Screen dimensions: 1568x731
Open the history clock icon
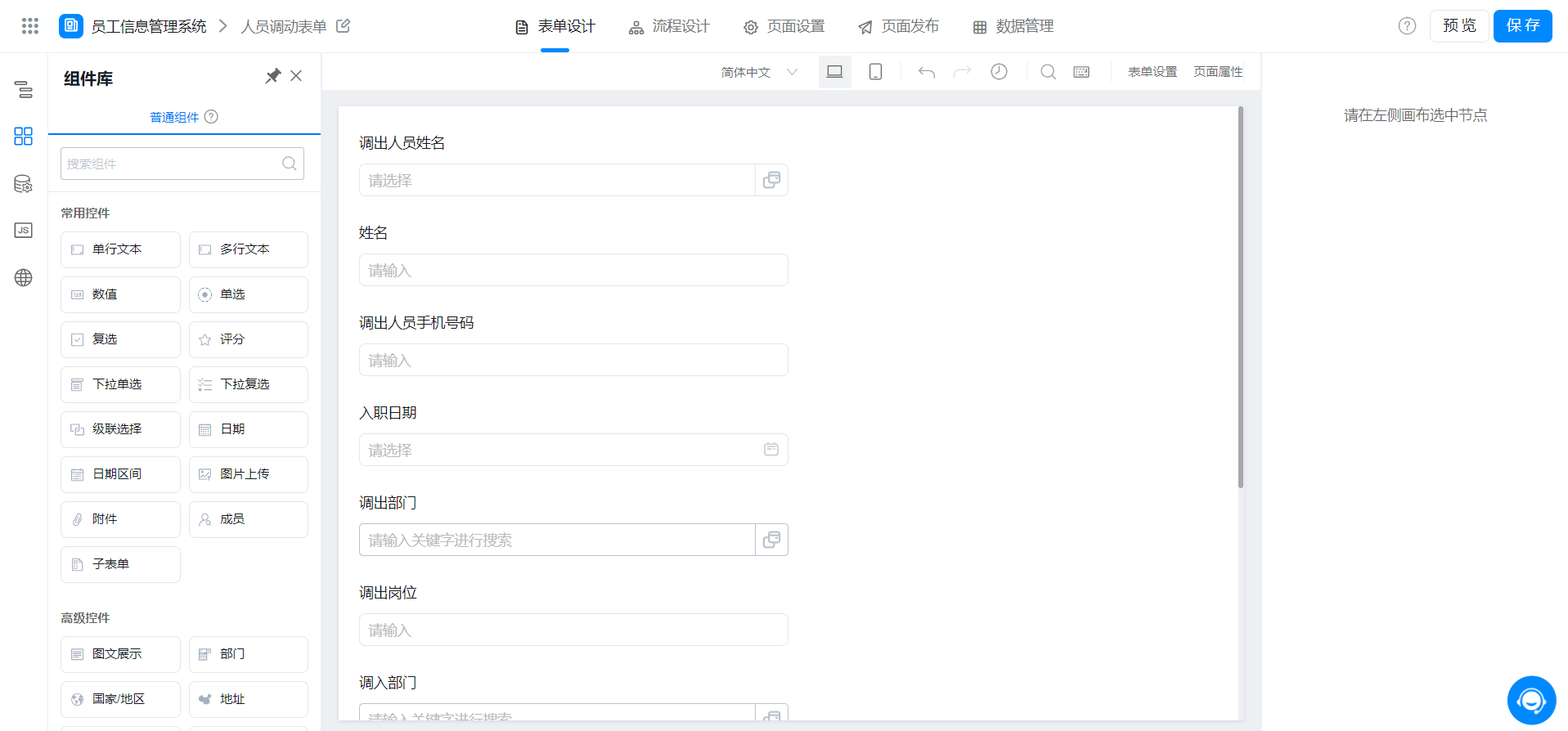999,72
